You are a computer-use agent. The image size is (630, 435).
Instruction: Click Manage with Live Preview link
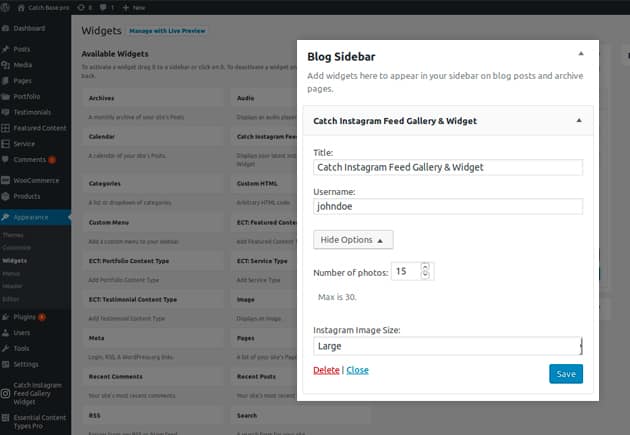(x=167, y=31)
